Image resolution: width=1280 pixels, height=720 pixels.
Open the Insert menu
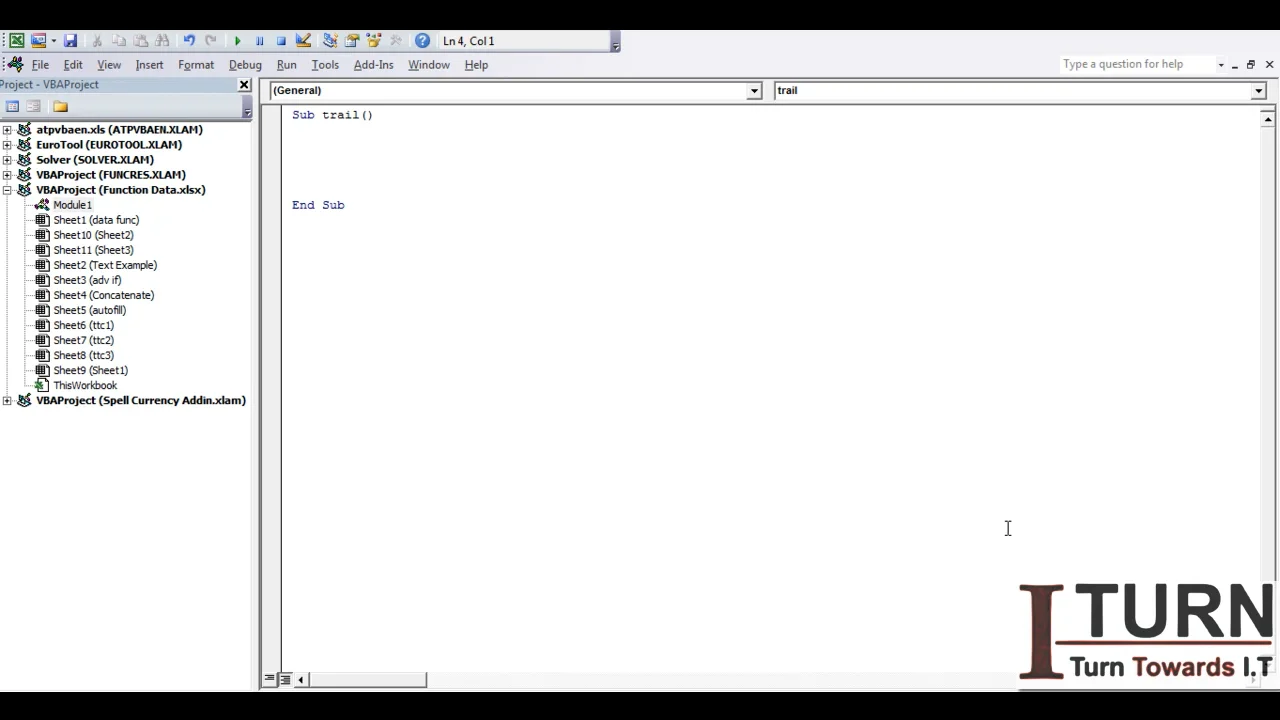(149, 65)
